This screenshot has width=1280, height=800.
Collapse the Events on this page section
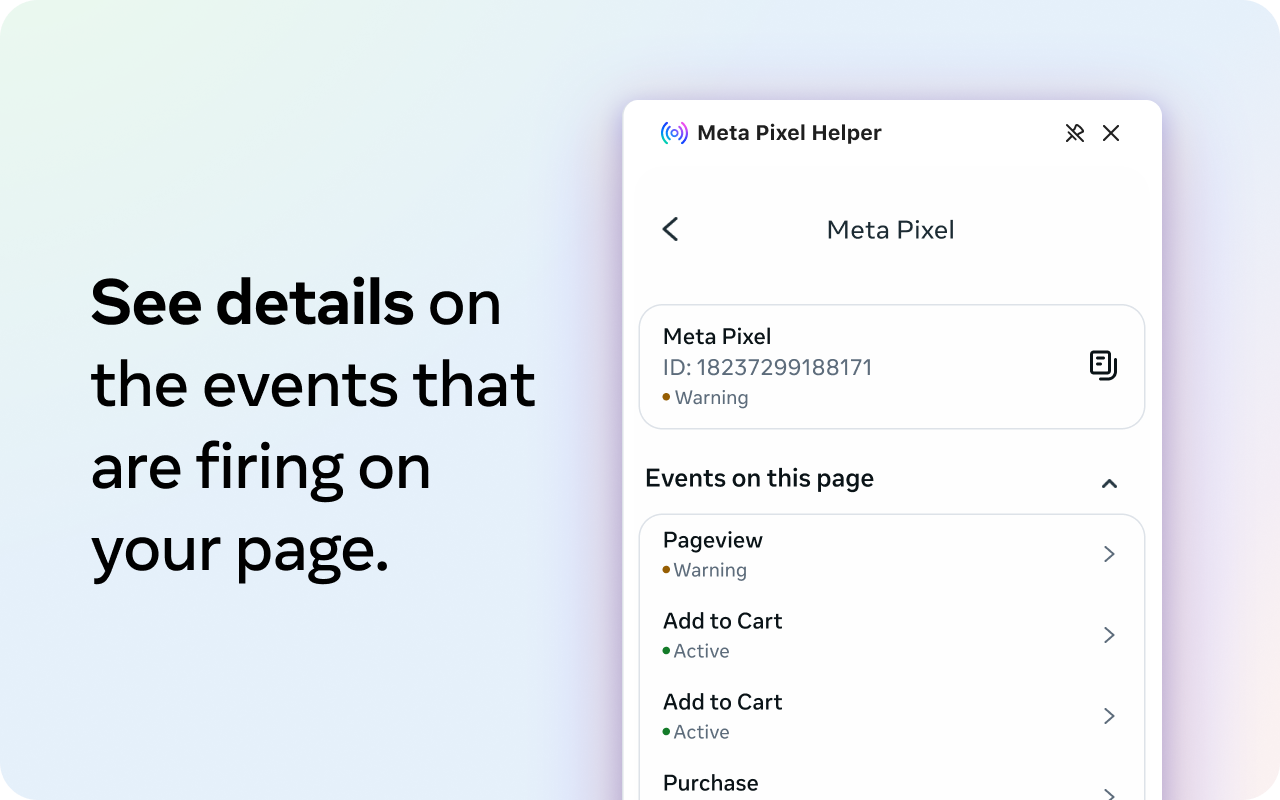point(1109,483)
